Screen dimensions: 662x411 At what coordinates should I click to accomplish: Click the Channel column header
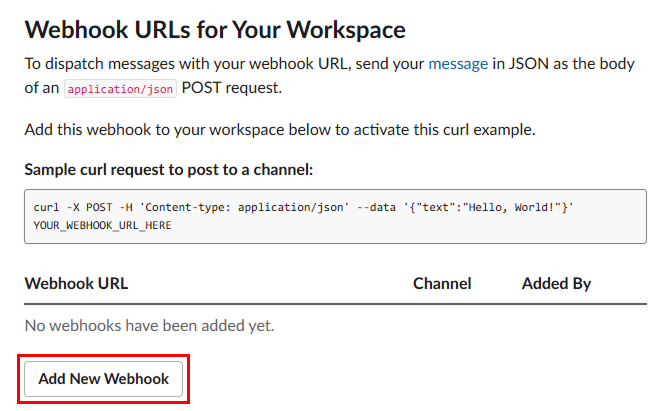click(442, 283)
